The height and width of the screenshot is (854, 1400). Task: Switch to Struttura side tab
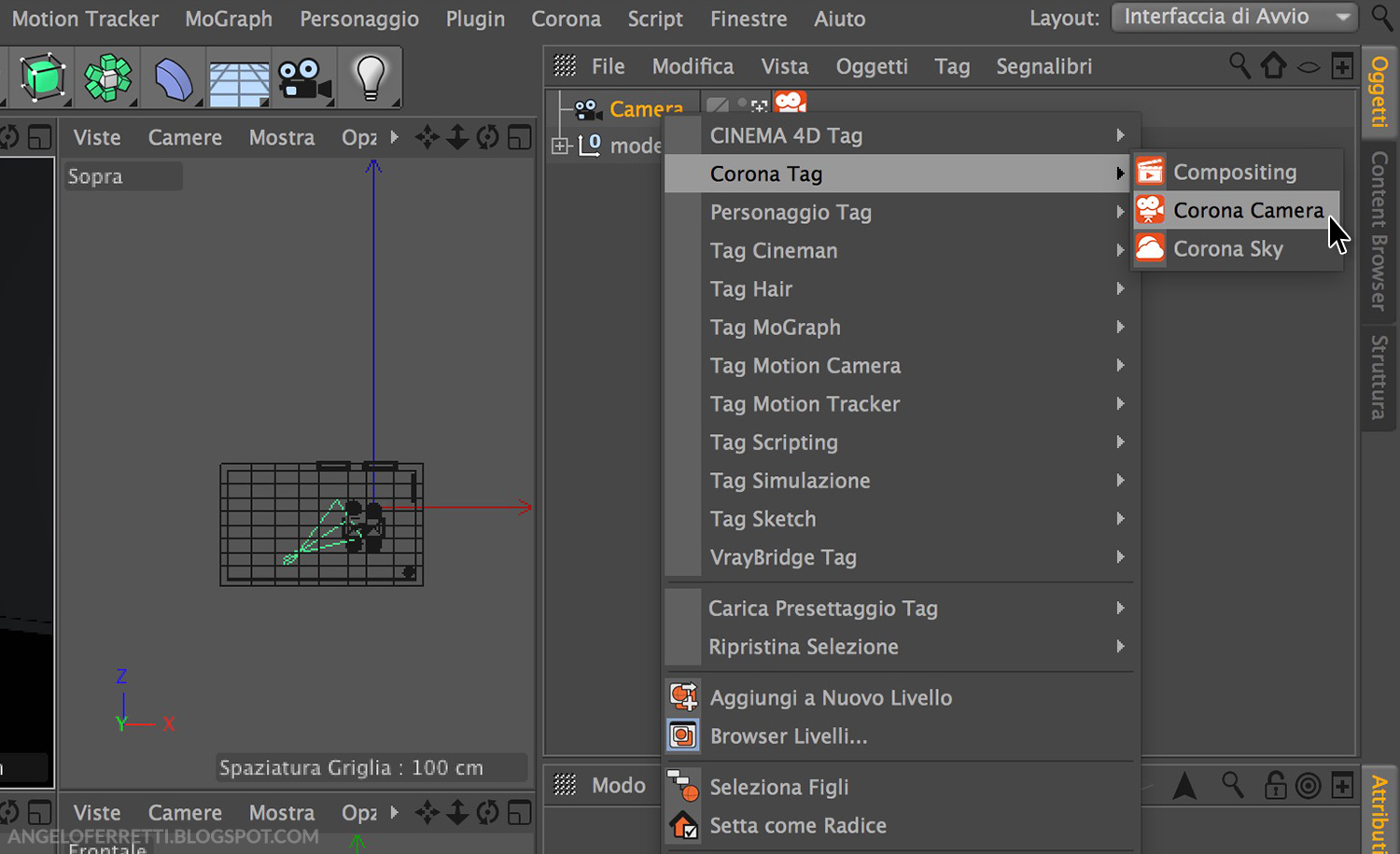(1379, 376)
